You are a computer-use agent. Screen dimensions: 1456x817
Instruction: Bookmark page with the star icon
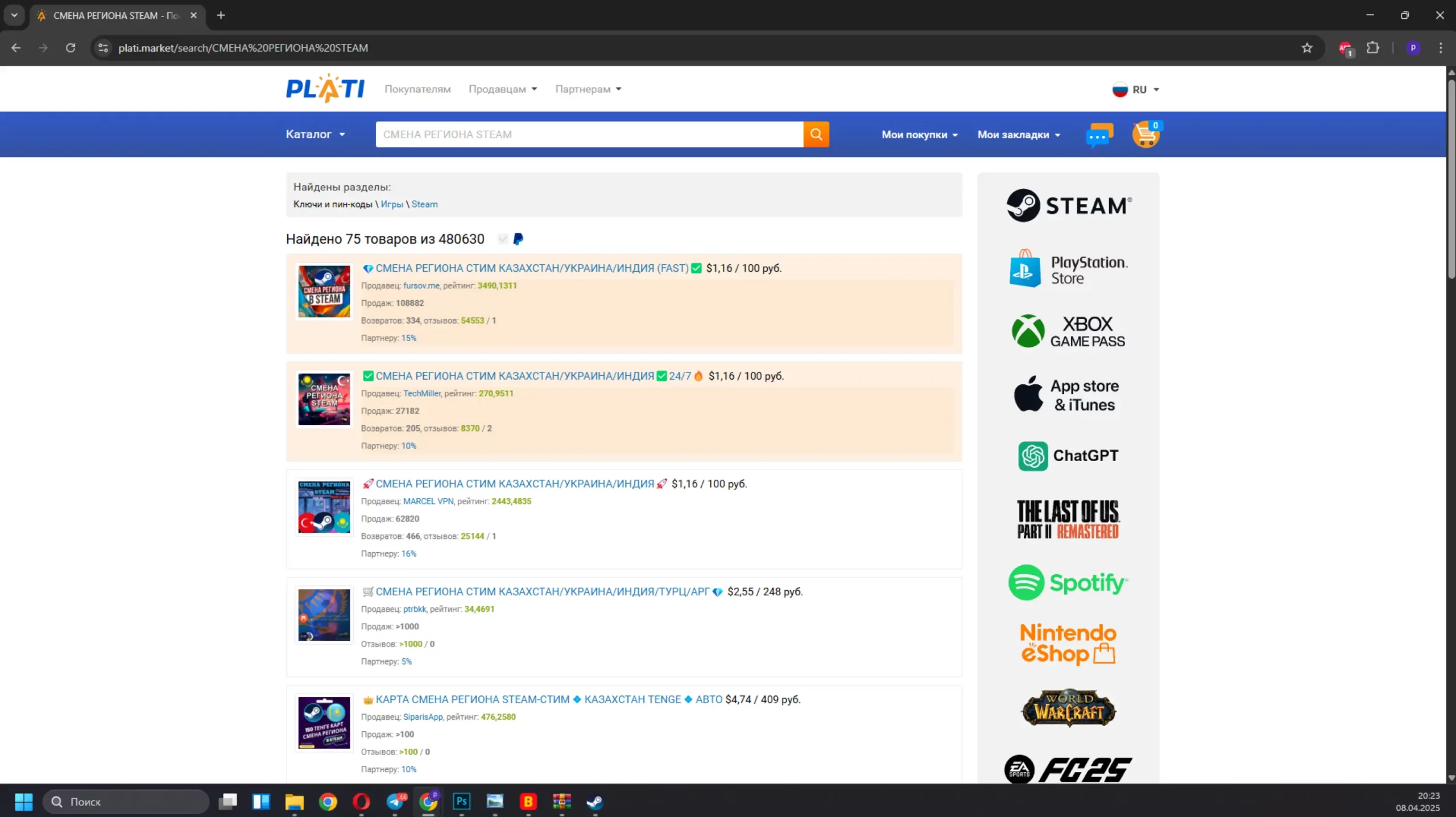[x=1306, y=48]
